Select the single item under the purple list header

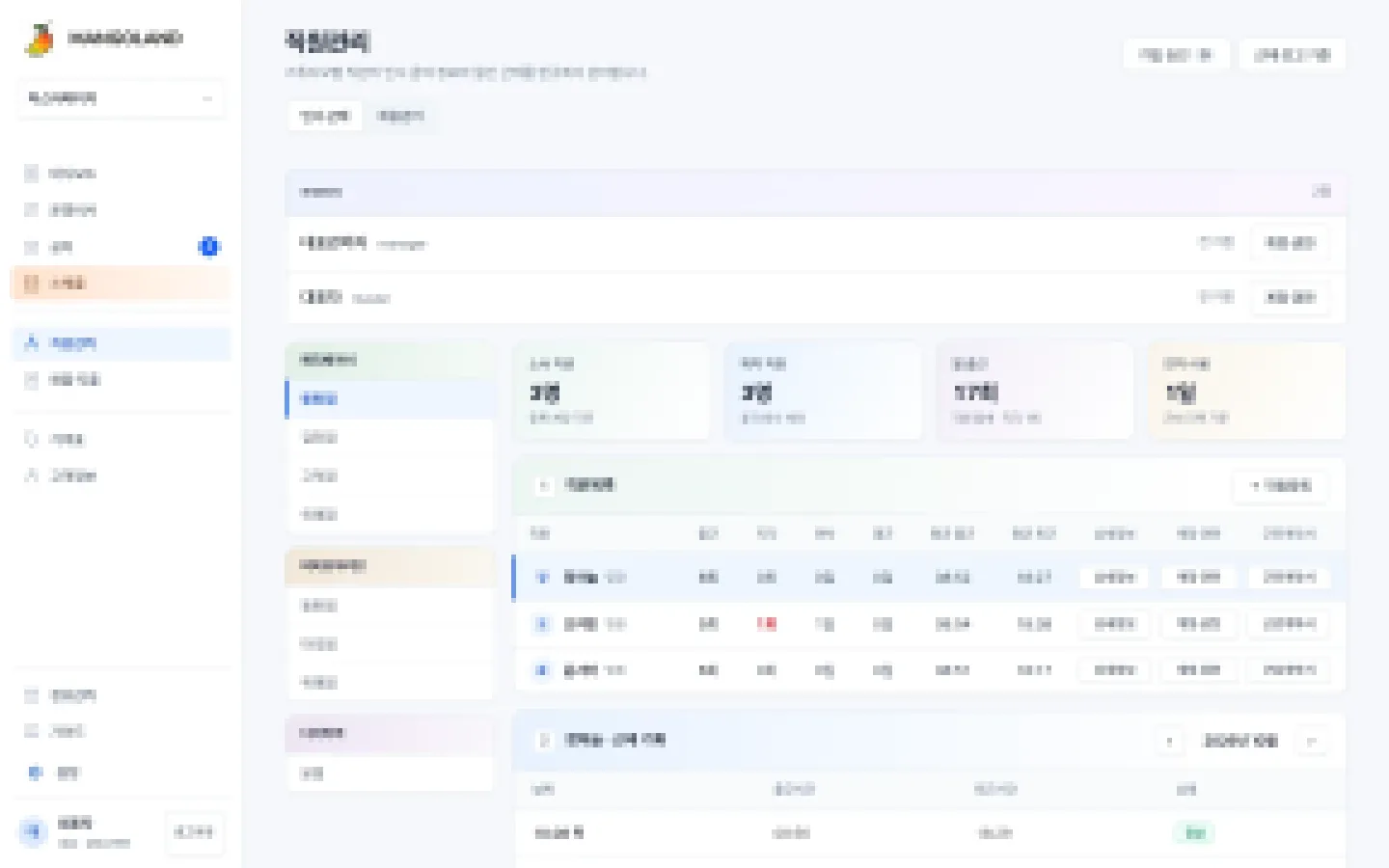(x=390, y=773)
